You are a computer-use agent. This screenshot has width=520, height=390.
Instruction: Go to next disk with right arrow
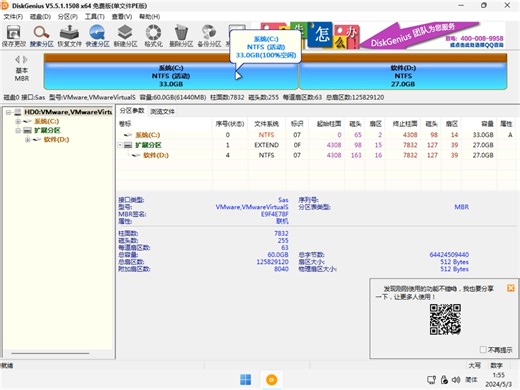25,60
